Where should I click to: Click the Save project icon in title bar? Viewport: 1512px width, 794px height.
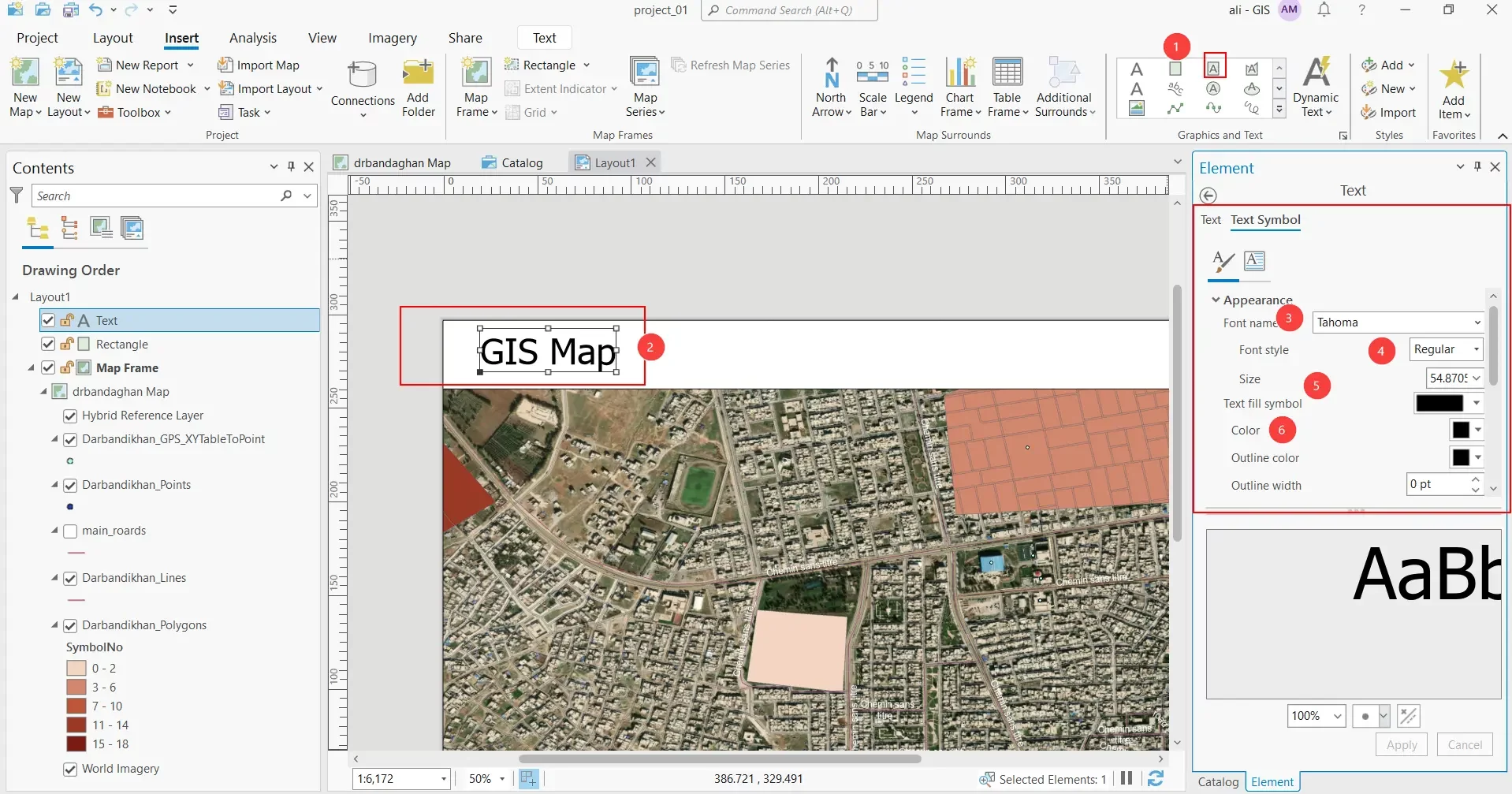pos(71,10)
